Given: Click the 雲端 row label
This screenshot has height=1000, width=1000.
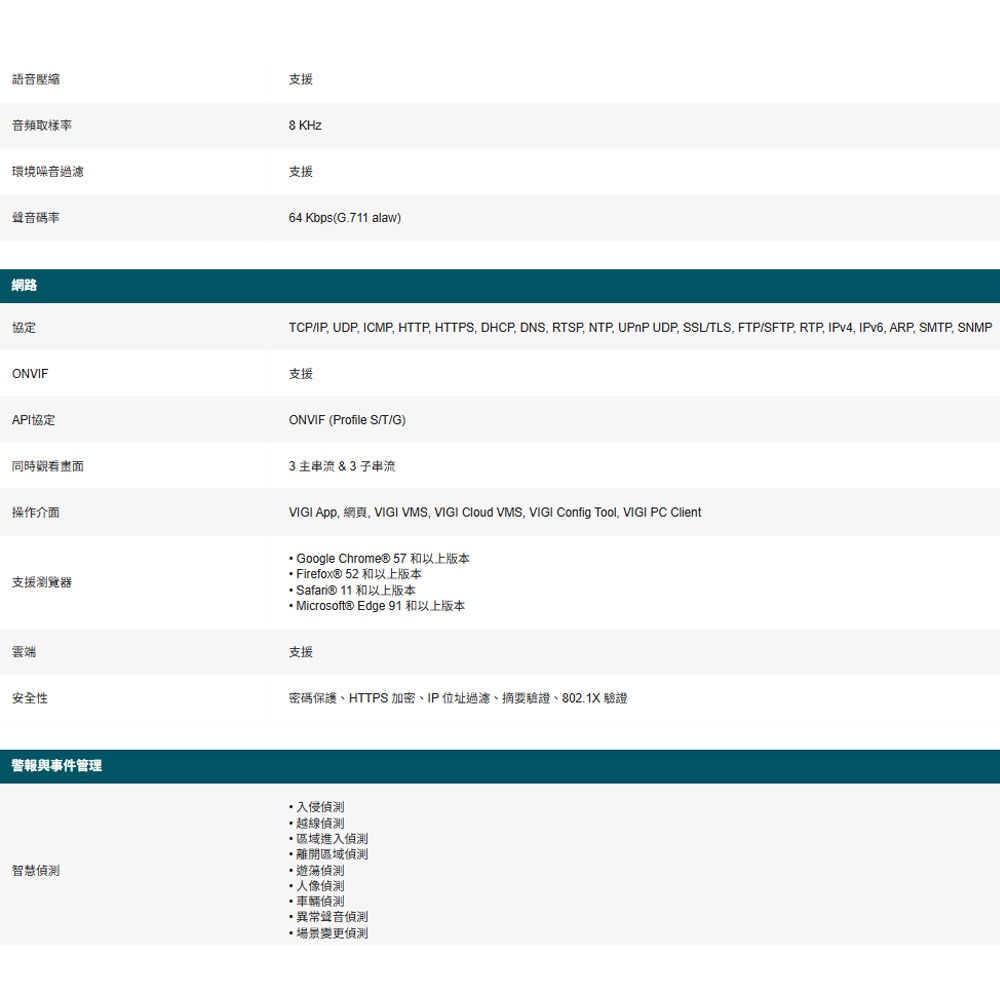Looking at the screenshot, I should coord(23,652).
